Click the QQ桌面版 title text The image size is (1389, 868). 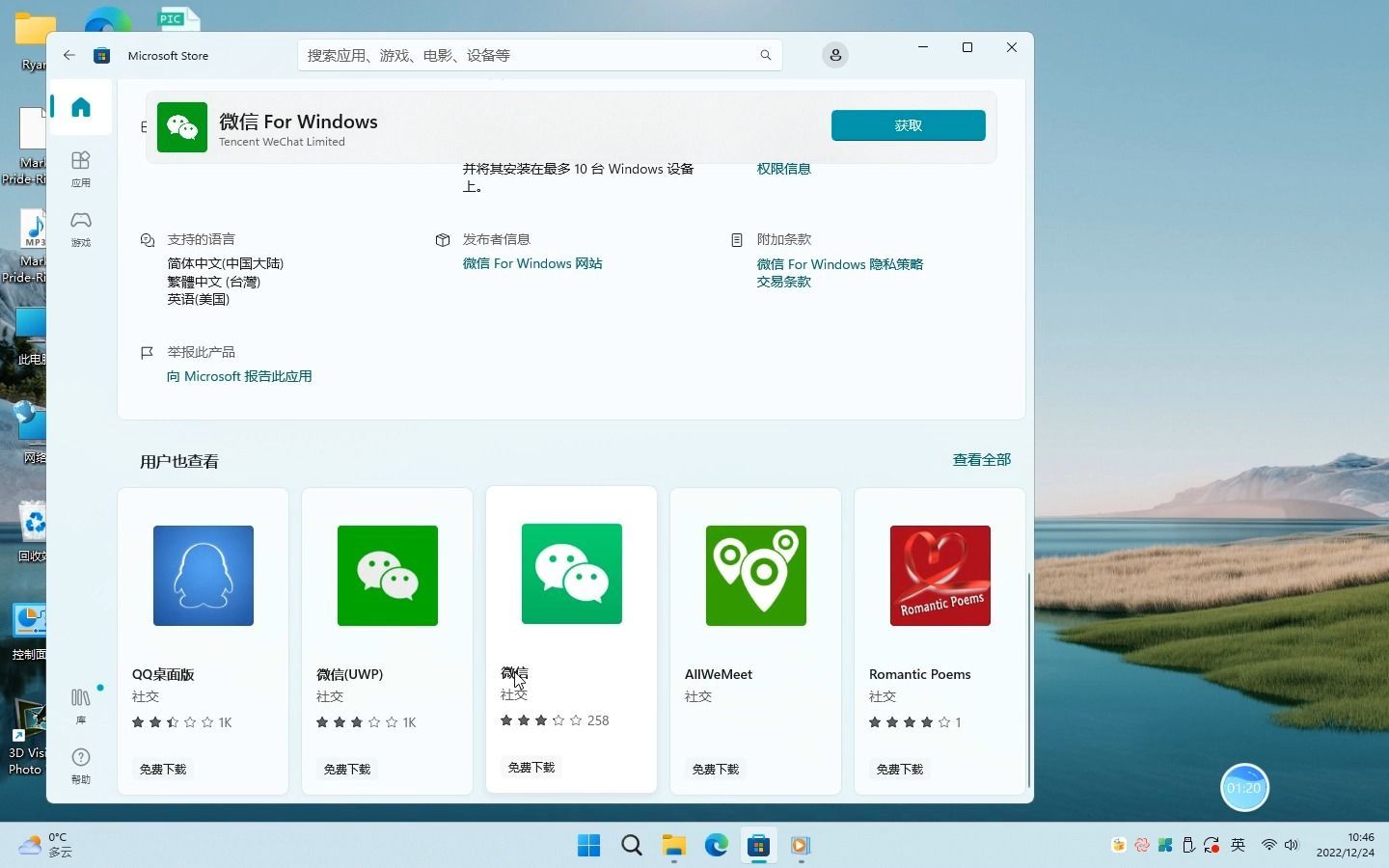click(x=163, y=674)
